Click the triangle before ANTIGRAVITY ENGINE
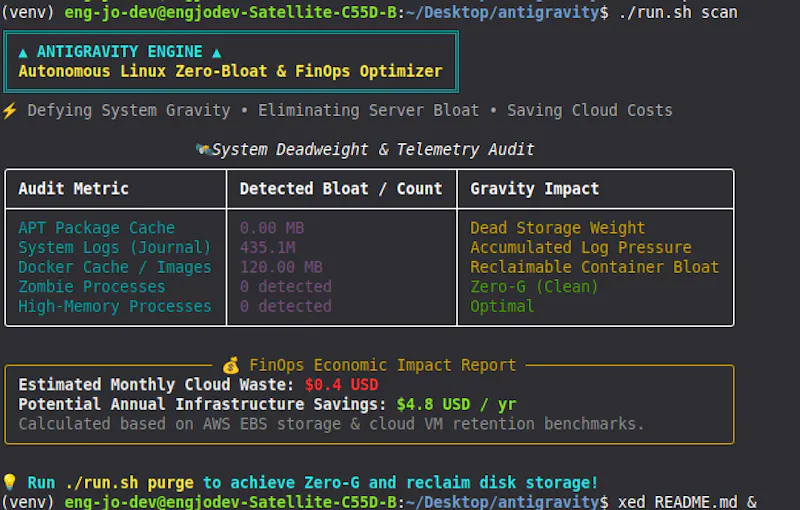The width and height of the screenshot is (800, 510). (x=23, y=53)
